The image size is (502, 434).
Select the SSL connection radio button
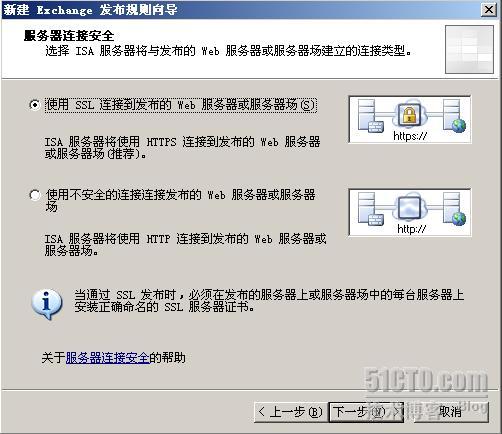coord(34,105)
